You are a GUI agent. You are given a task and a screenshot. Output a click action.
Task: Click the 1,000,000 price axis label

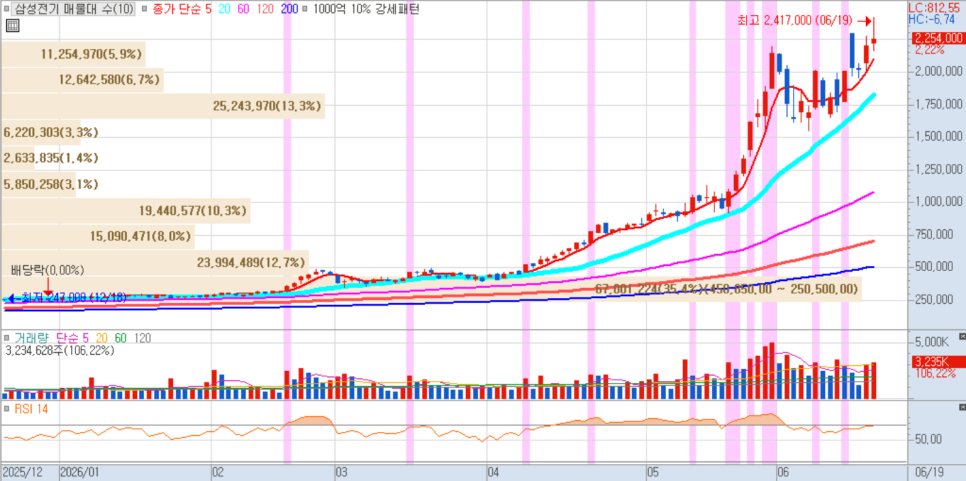(938, 201)
